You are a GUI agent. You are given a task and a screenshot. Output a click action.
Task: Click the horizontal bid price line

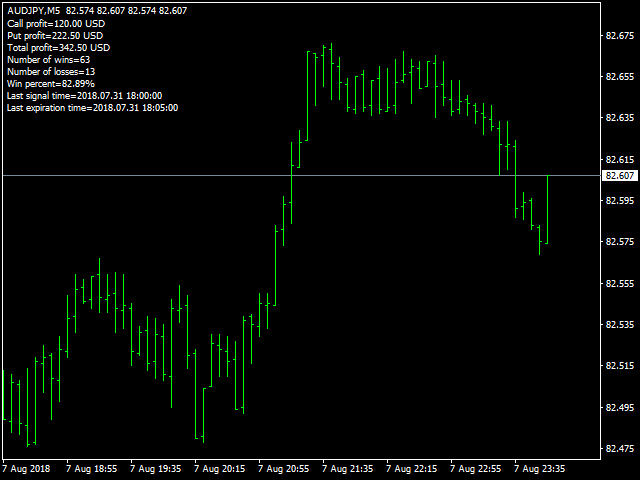pyautogui.click(x=301, y=176)
